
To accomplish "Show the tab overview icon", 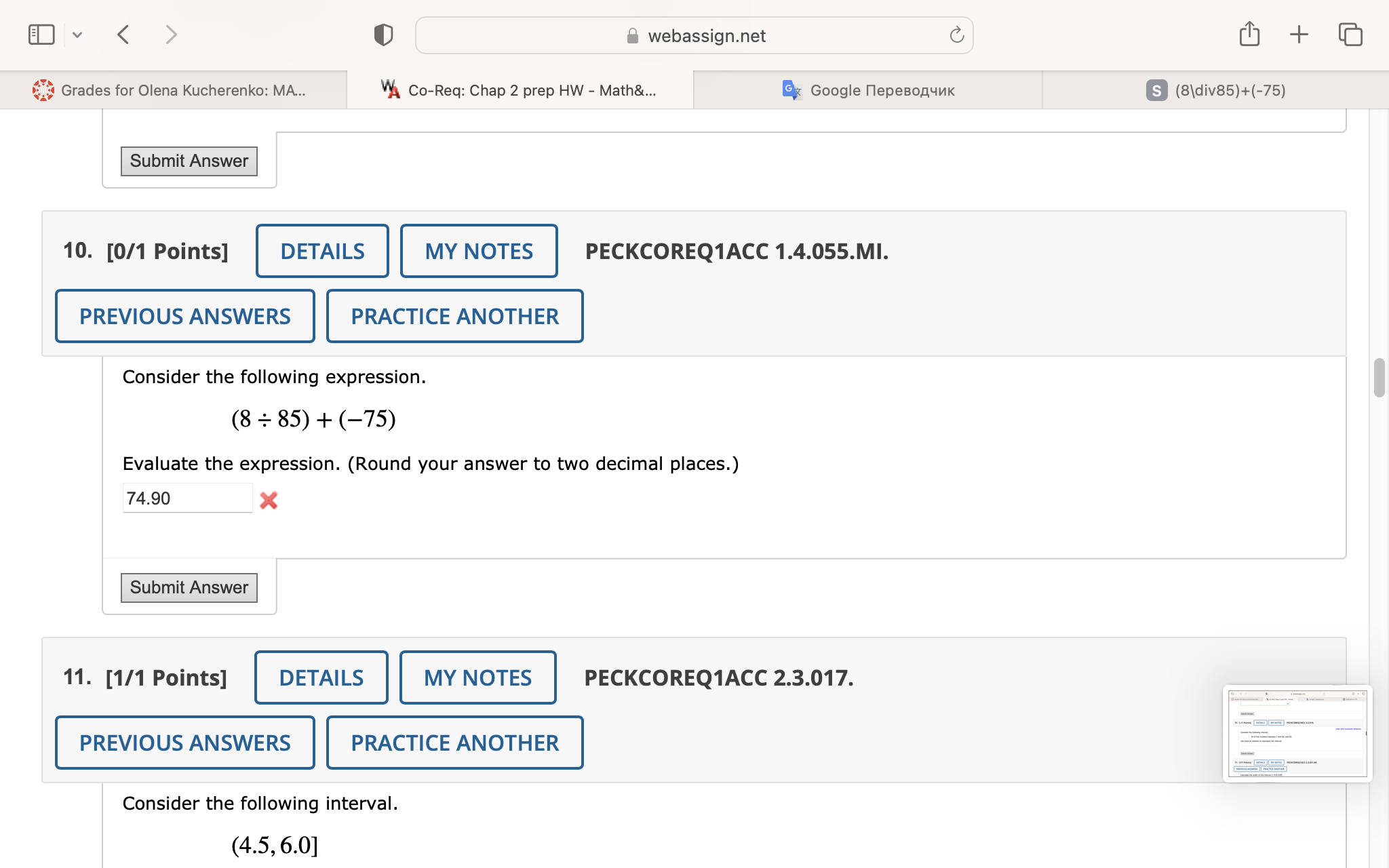I will pyautogui.click(x=1350, y=35).
